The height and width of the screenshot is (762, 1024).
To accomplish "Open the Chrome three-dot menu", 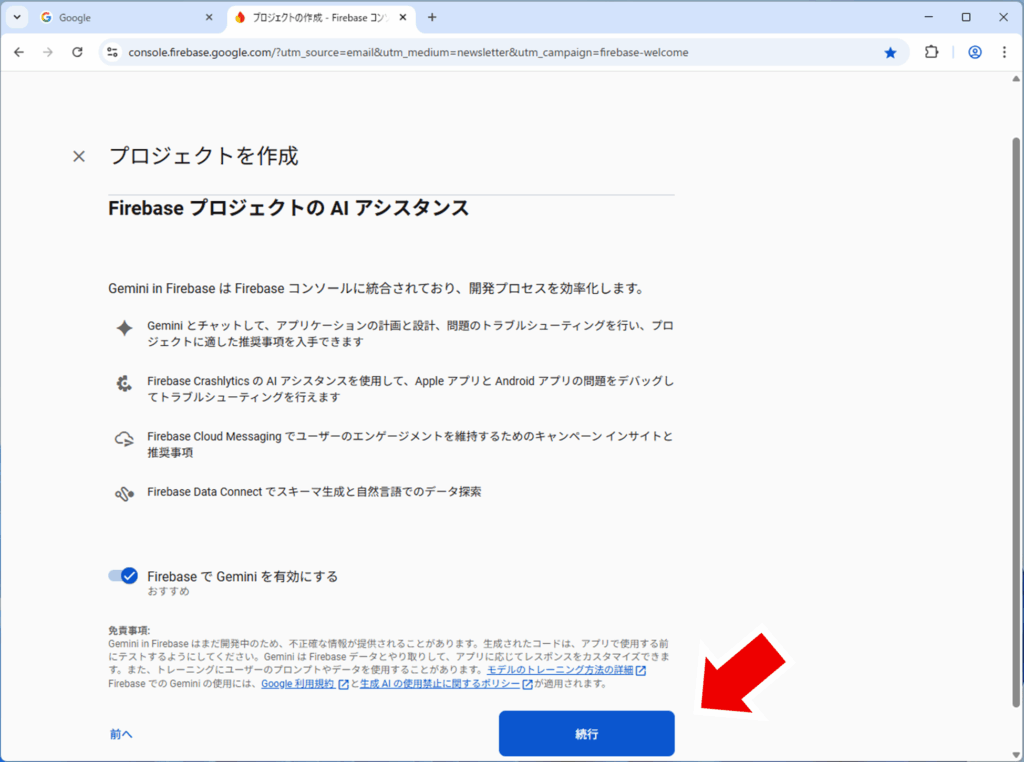I will point(1004,52).
